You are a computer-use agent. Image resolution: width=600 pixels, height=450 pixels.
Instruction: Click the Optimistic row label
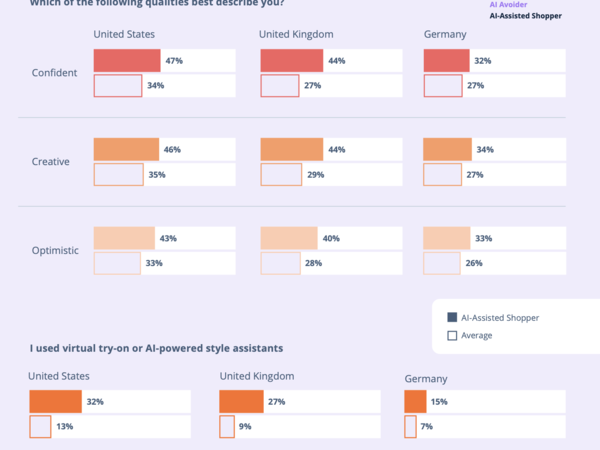(54, 250)
